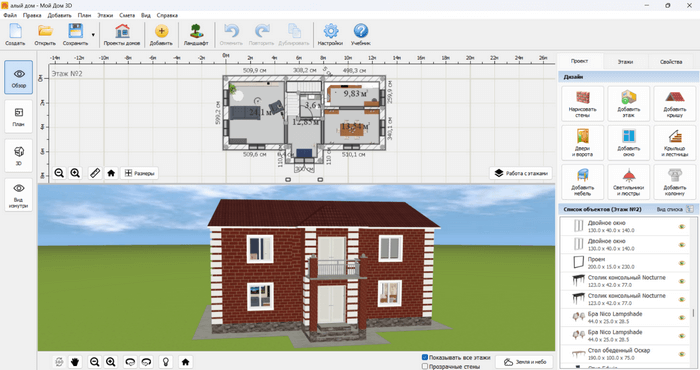Open the Учебник help icon
700x370 pixels.
pos(361,34)
